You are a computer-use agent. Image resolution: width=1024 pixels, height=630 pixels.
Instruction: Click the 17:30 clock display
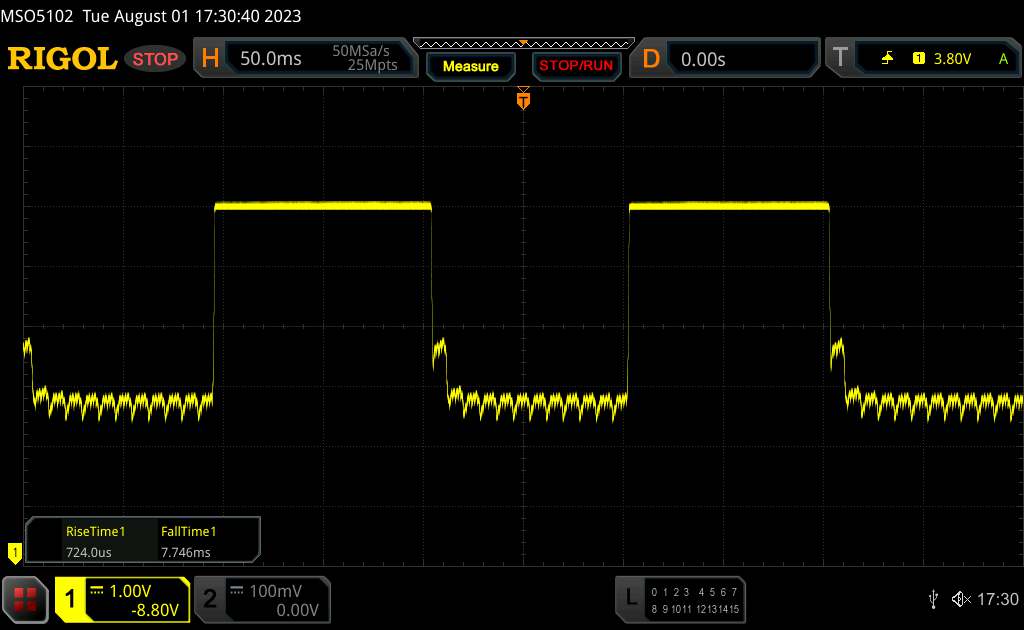pyautogui.click(x=997, y=599)
